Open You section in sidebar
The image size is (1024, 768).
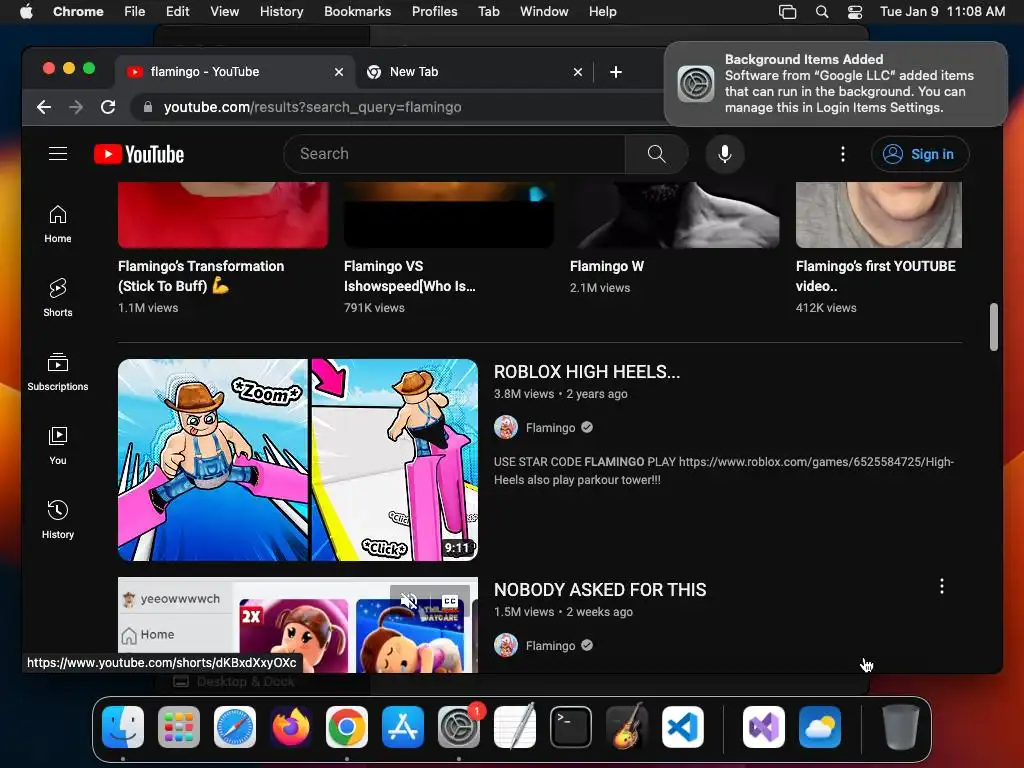pos(58,445)
